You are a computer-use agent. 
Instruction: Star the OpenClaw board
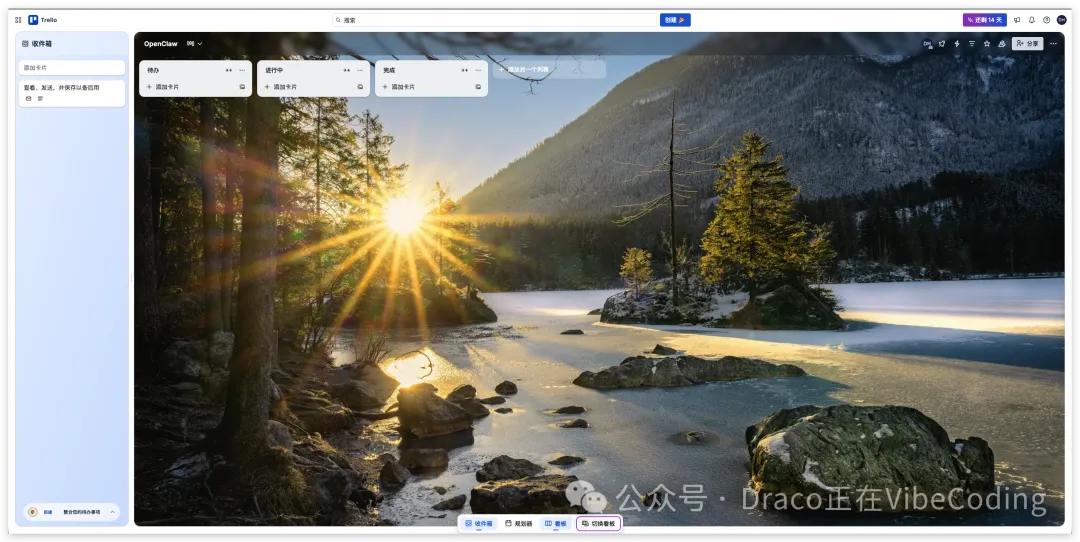coord(987,44)
